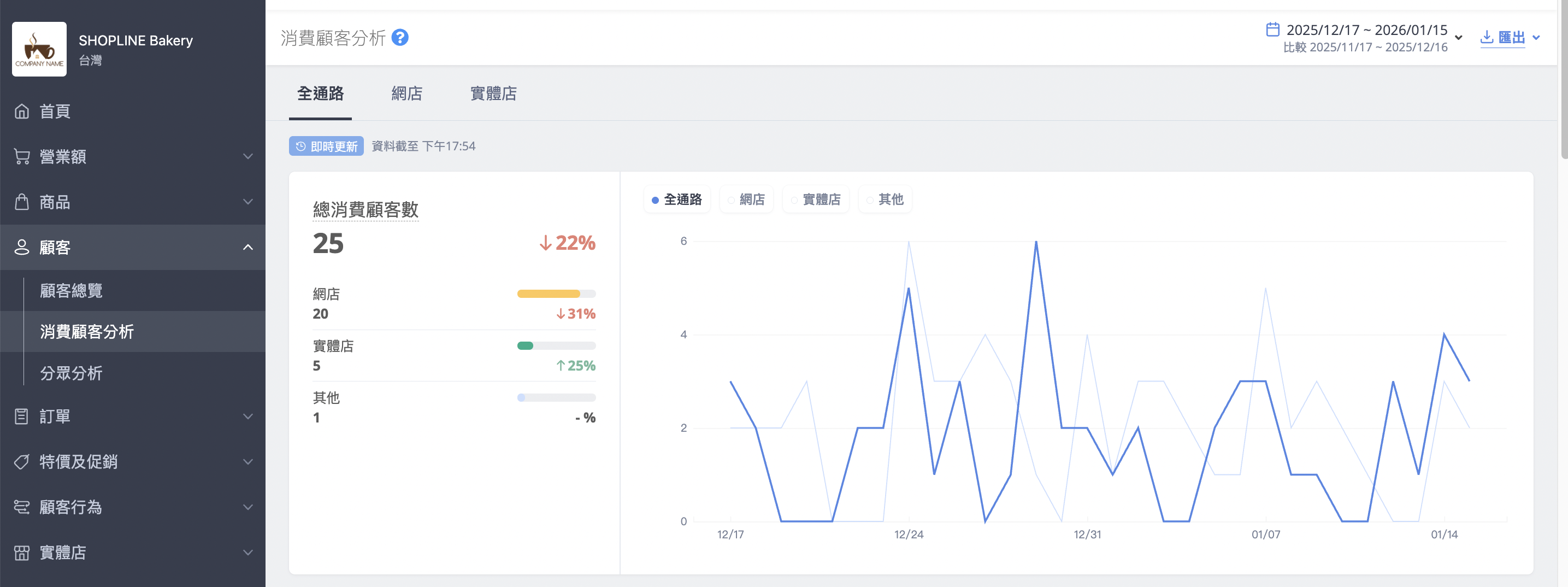Click the home icon for 首頁
Image resolution: width=1568 pixels, height=587 pixels.
[x=22, y=111]
